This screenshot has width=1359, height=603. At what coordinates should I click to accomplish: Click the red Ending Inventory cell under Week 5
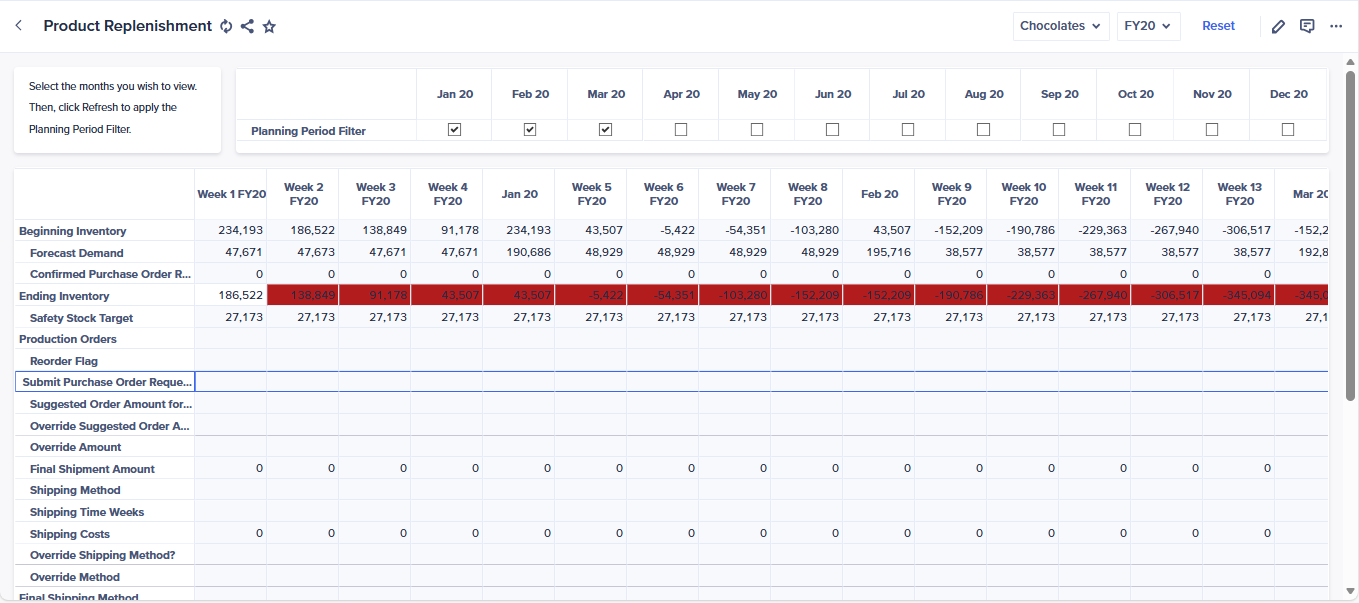(x=591, y=296)
